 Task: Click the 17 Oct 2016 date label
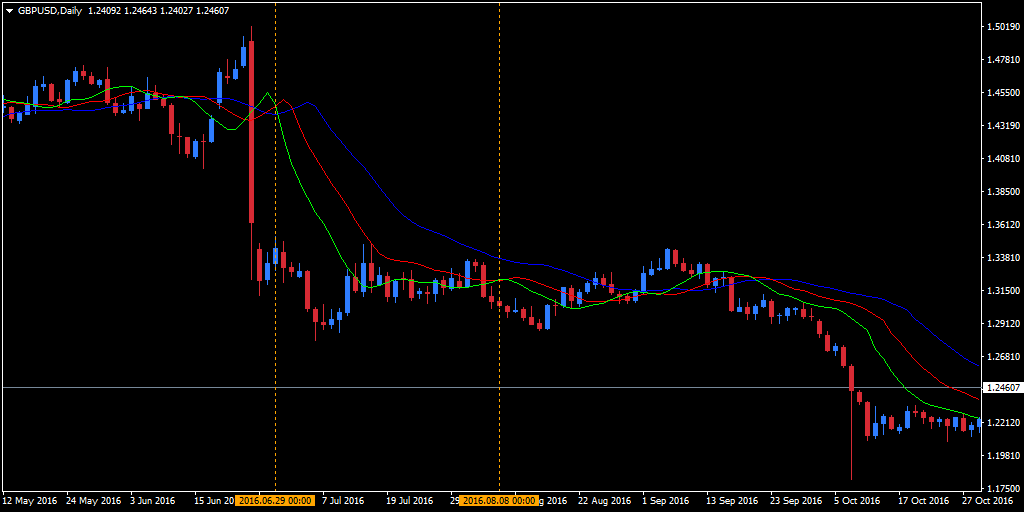pyautogui.click(x=924, y=501)
